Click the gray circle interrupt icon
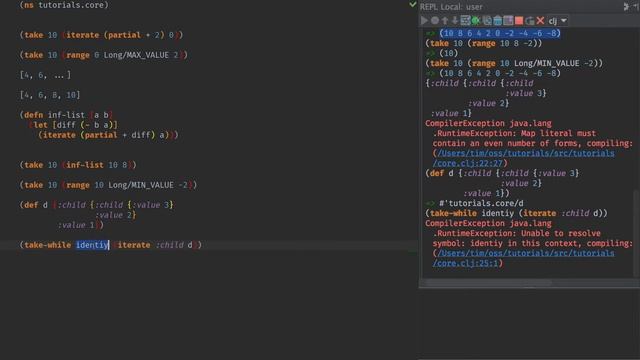Viewport: 640px width, 360px height. point(435,20)
